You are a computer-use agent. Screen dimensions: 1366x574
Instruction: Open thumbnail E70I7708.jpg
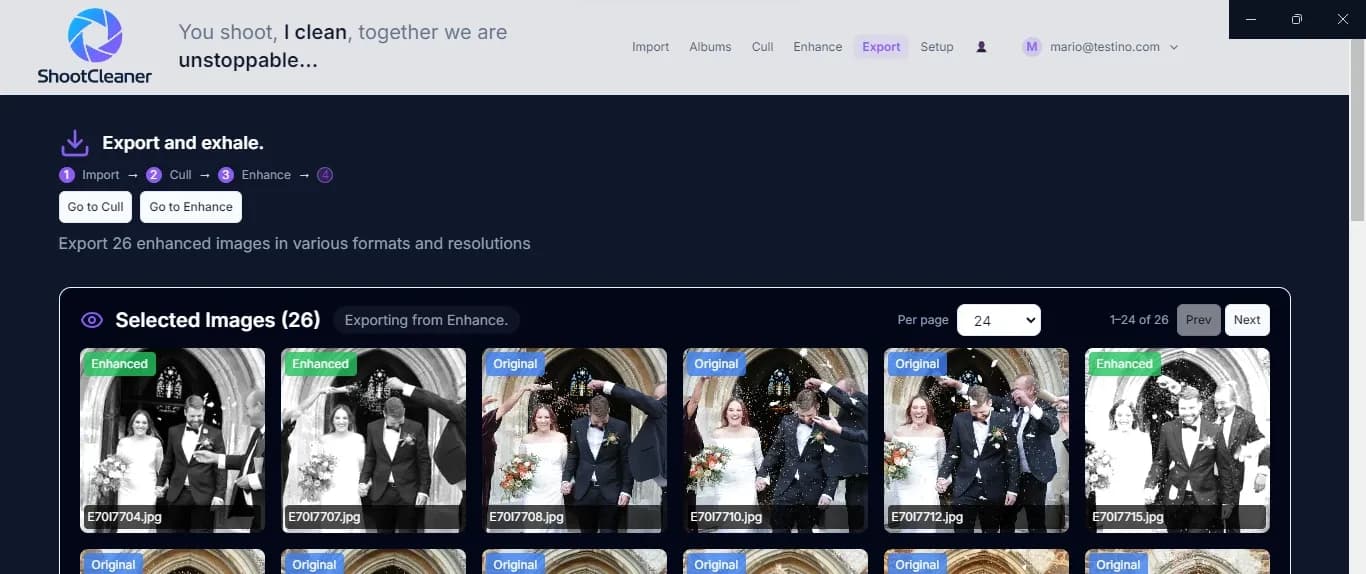click(x=574, y=440)
